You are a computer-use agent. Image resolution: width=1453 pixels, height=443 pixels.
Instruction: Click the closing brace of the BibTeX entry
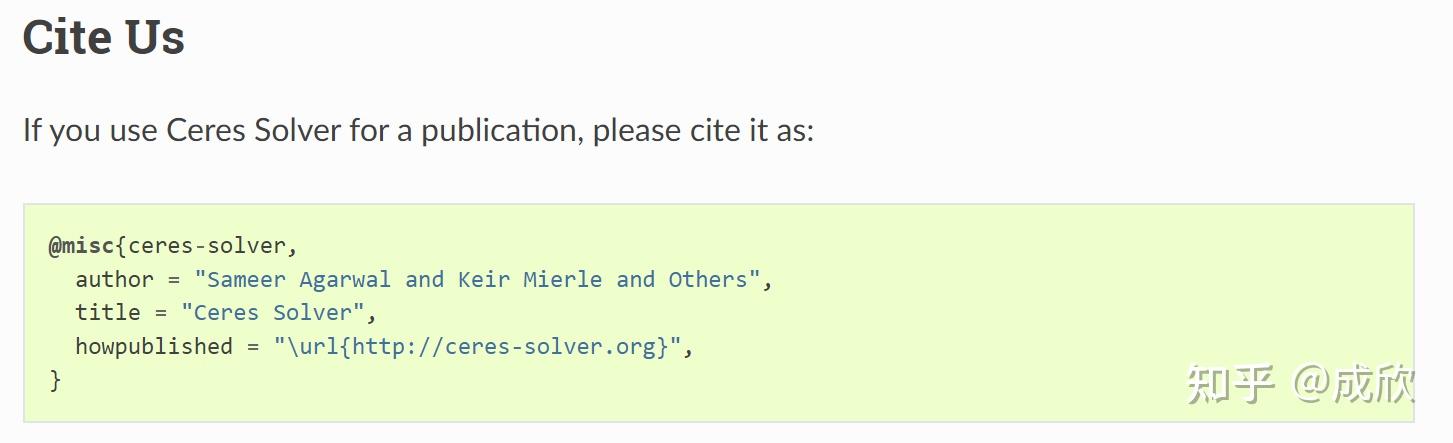tap(55, 380)
